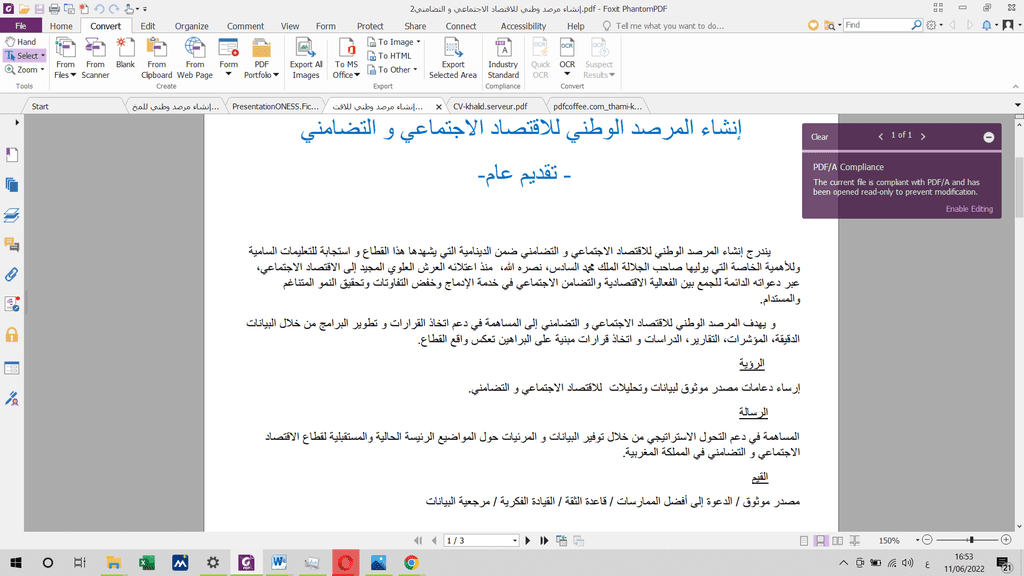Switch to the Home ribbon tab
The image size is (1024, 576).
point(61,26)
